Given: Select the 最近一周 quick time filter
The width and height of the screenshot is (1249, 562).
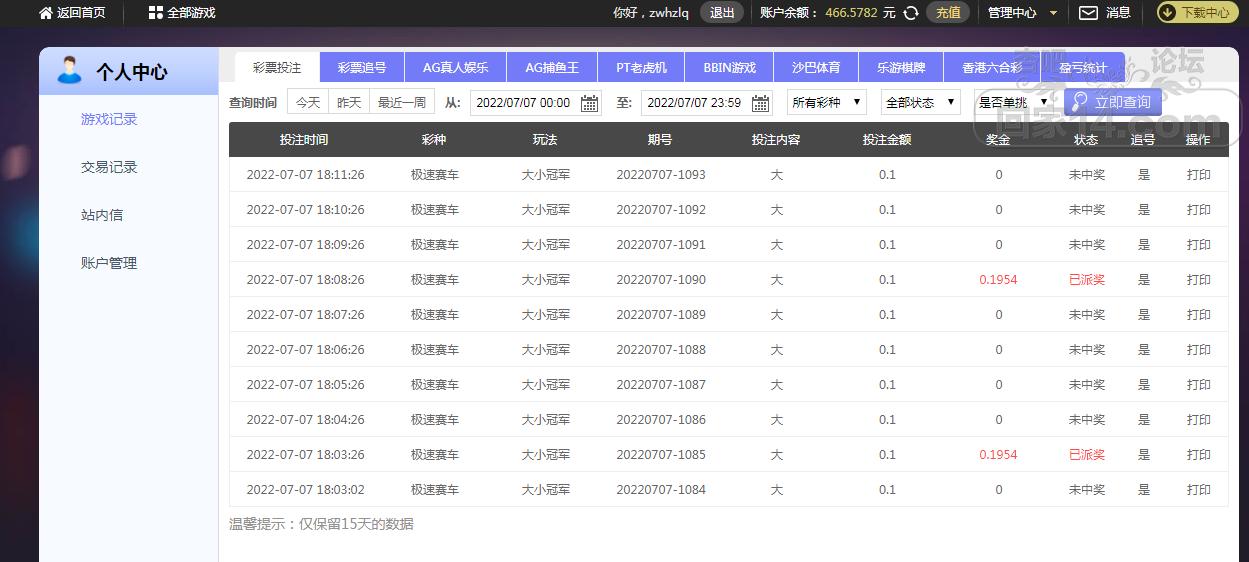Looking at the screenshot, I should pyautogui.click(x=401, y=102).
